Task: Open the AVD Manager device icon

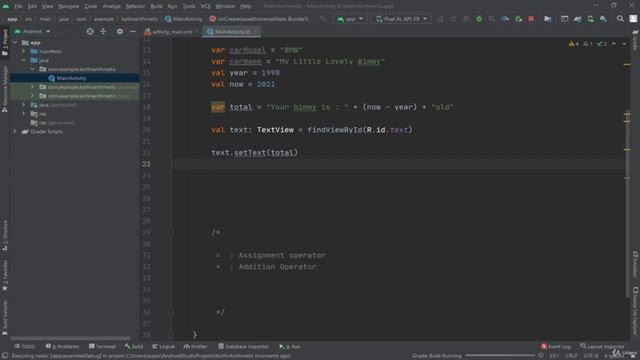Action: (x=590, y=19)
